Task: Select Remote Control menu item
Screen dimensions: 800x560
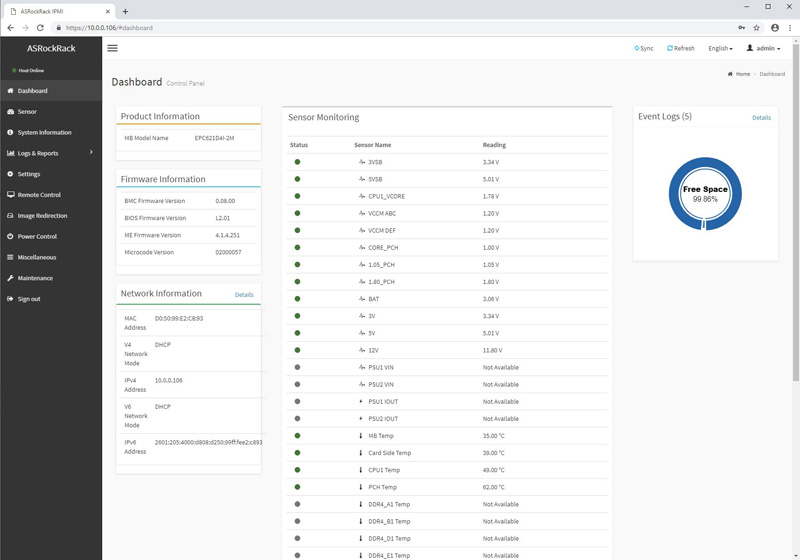Action: pos(39,195)
